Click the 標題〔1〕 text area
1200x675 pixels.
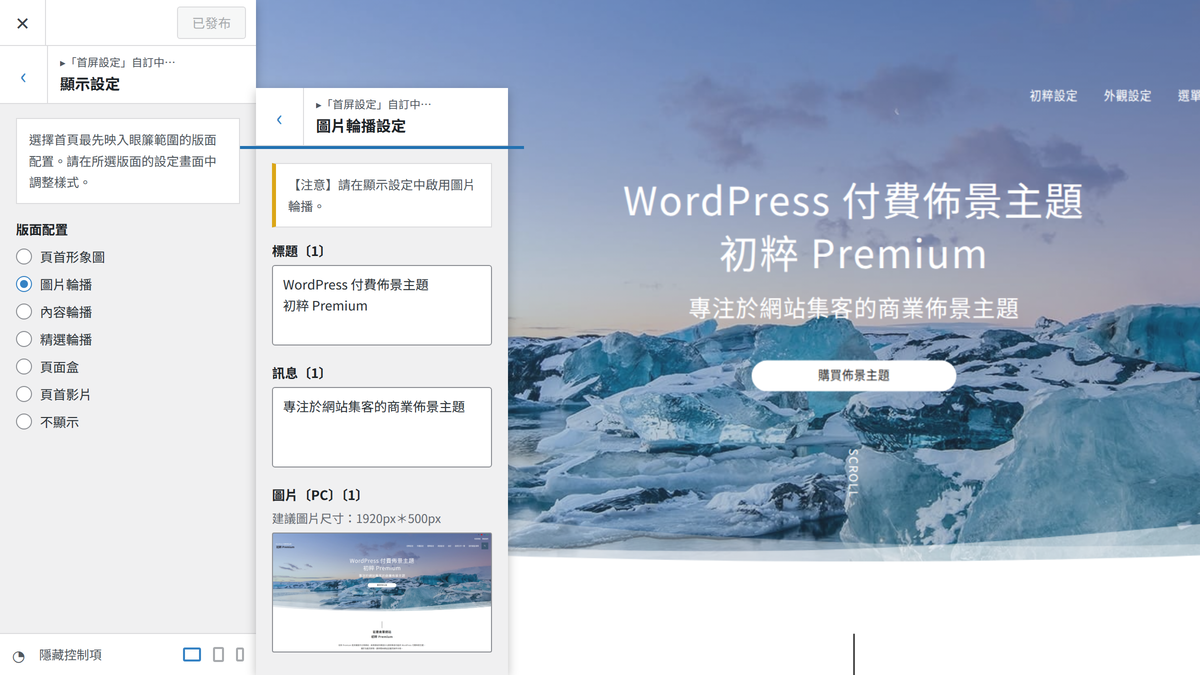(x=382, y=305)
